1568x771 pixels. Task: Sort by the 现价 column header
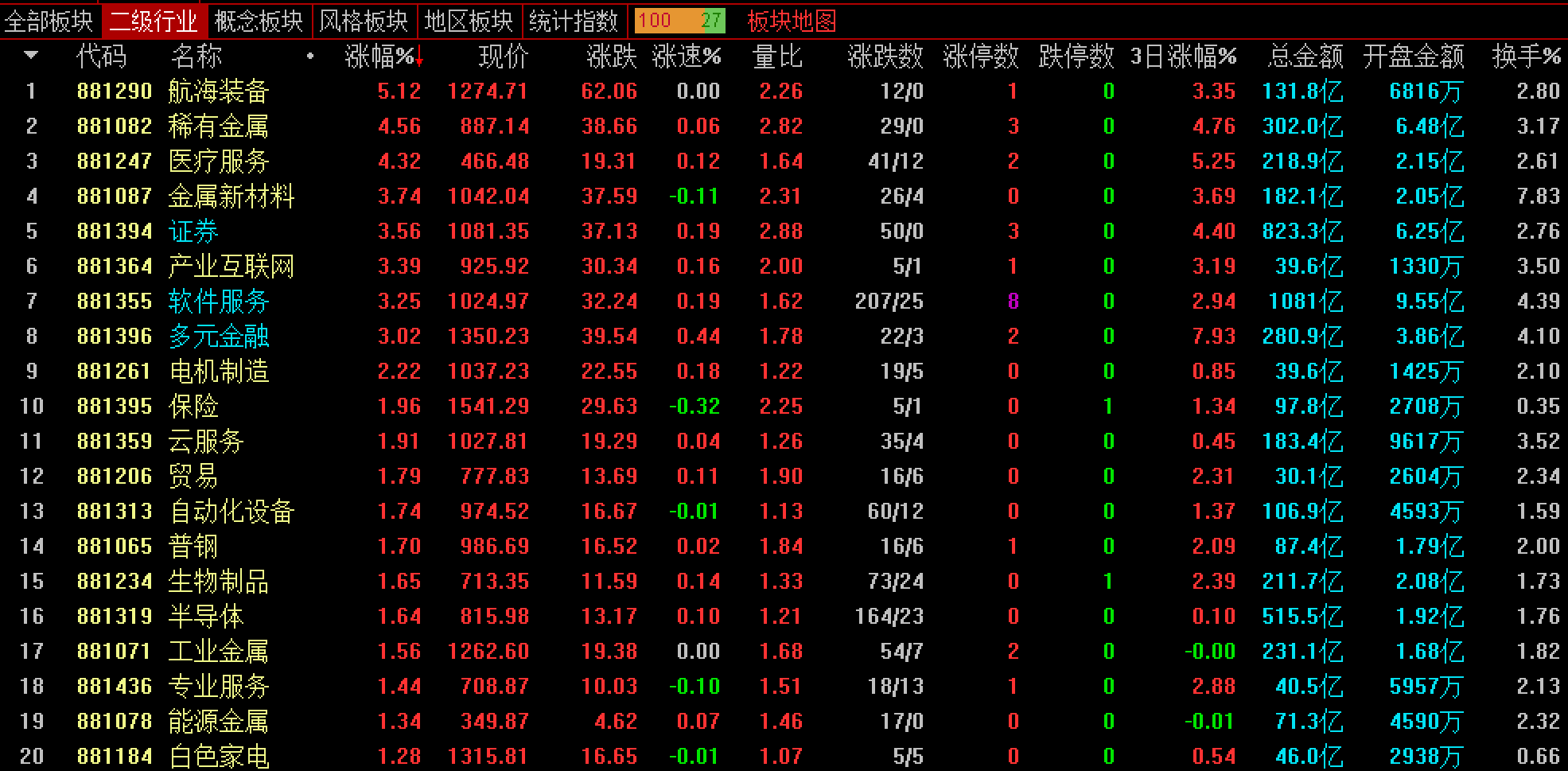503,56
